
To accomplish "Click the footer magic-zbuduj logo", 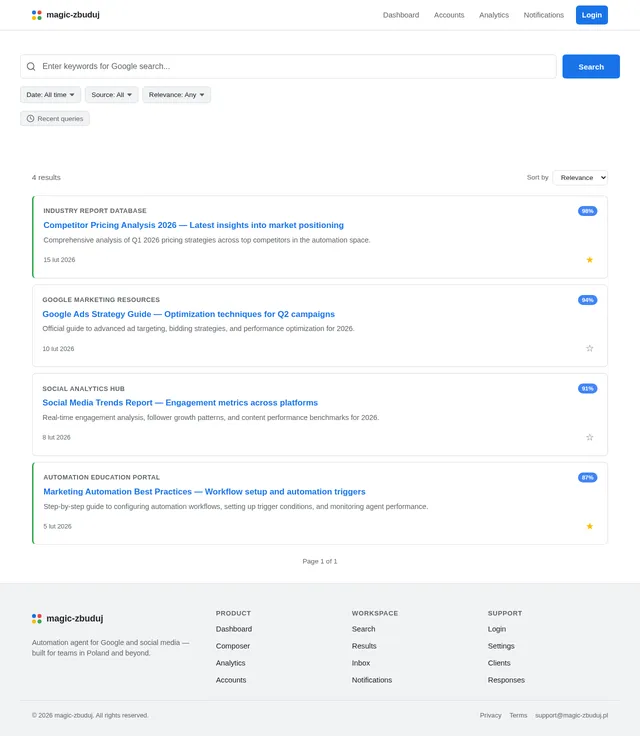I will [x=68, y=619].
